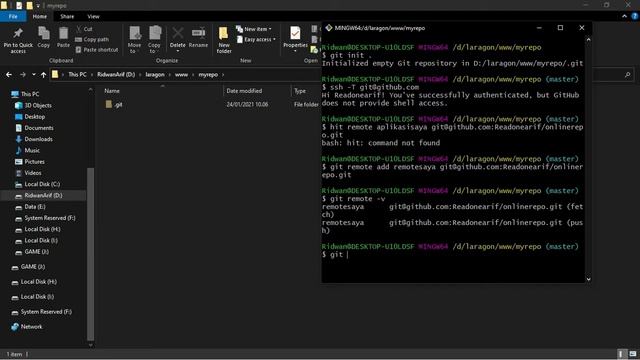
Task: Click the Explorer Help question icon
Action: [635, 16]
